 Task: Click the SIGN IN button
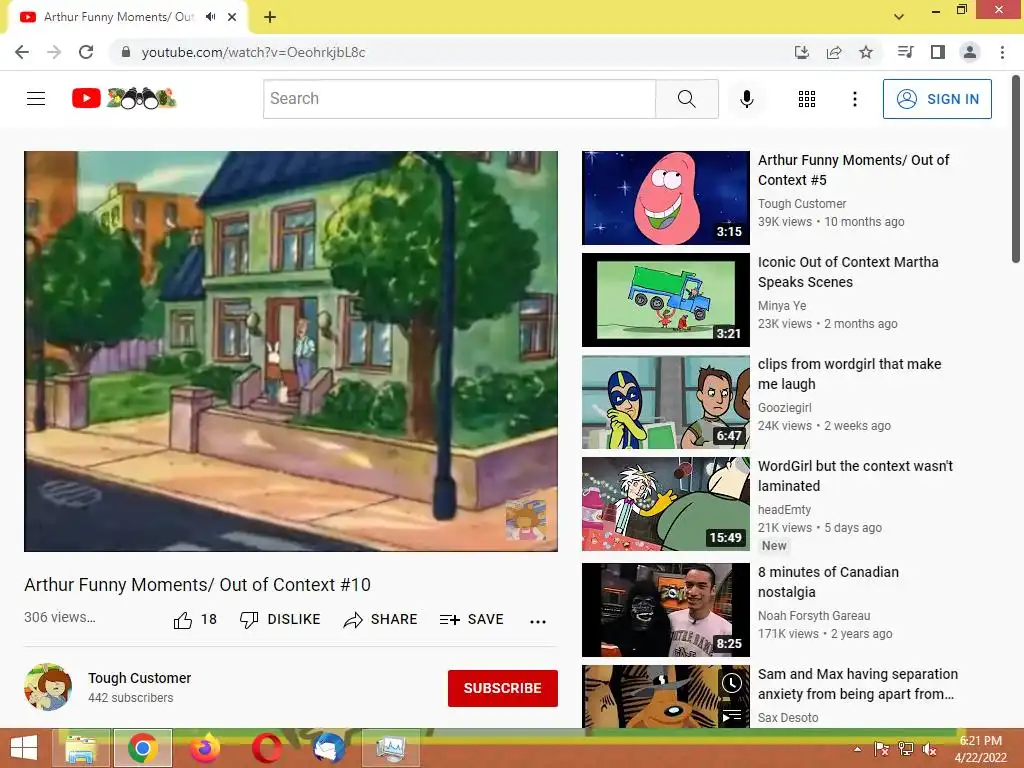click(937, 99)
